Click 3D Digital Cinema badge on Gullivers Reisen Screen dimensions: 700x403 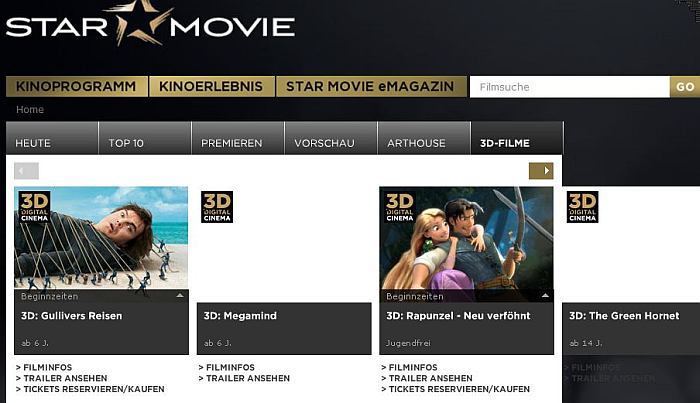pos(34,207)
